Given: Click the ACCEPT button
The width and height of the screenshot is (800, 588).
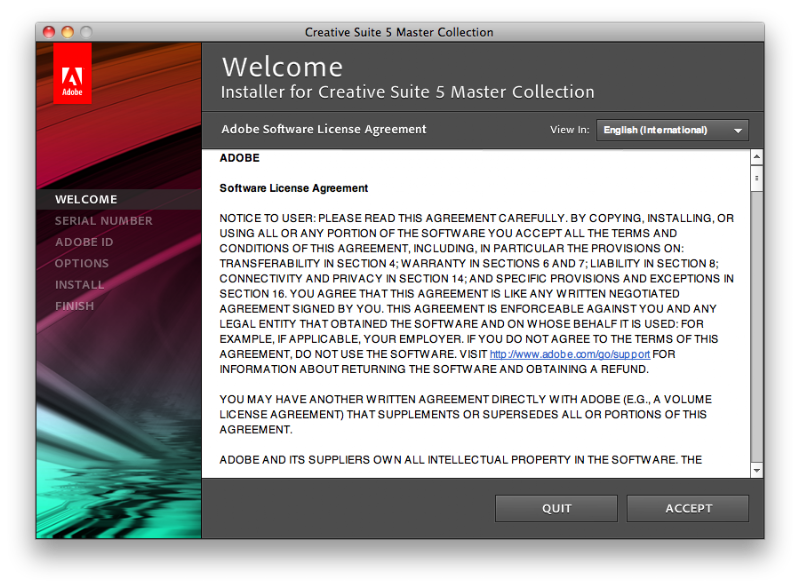Looking at the screenshot, I should click(x=687, y=508).
